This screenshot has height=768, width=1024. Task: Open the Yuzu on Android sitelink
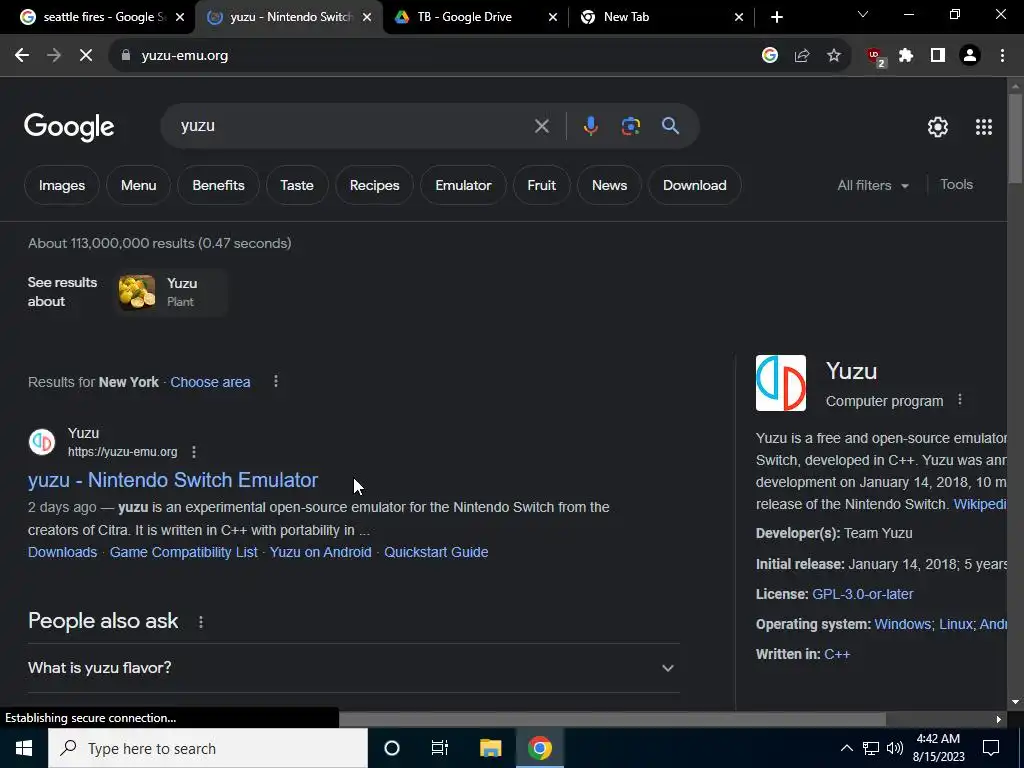(321, 552)
